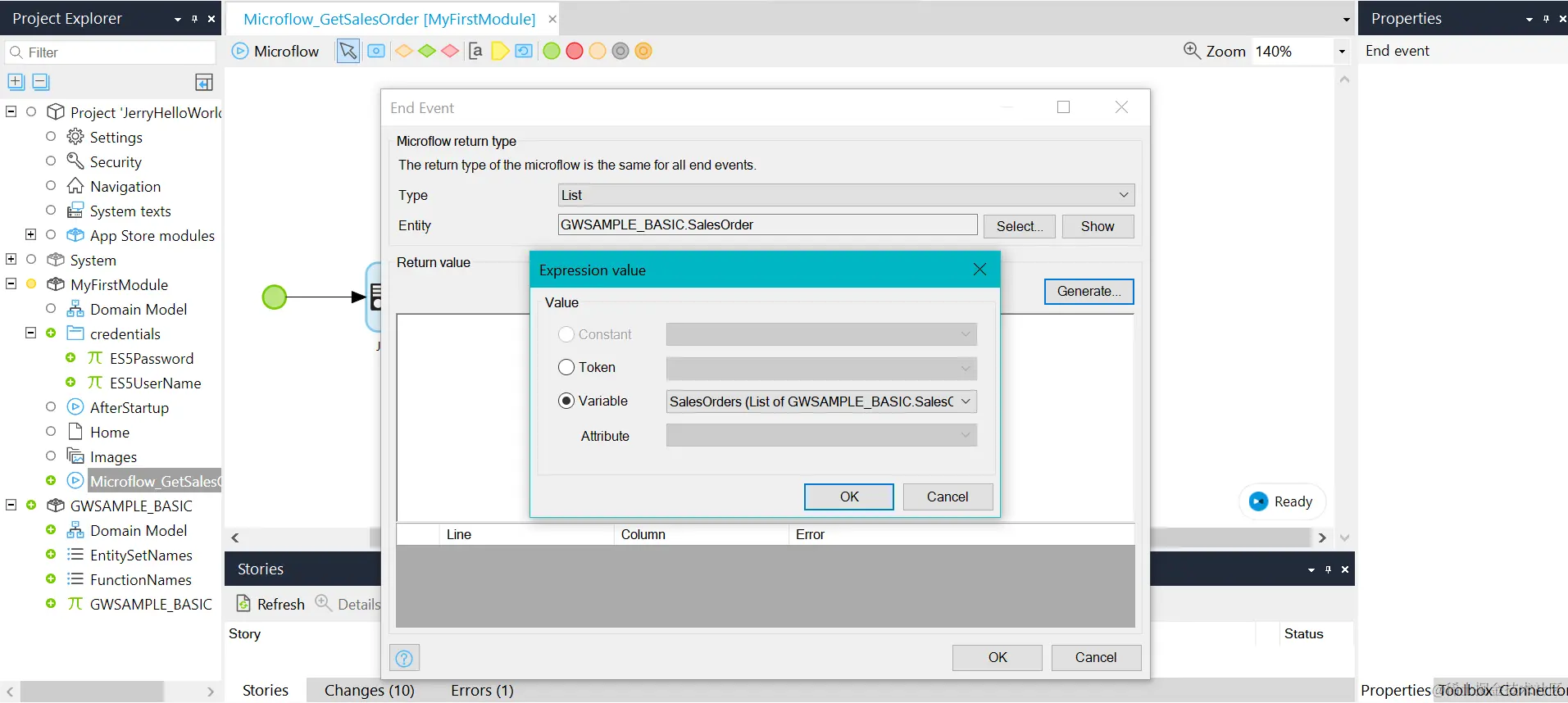
Task: Pick the red end event circle tool
Action: [x=575, y=51]
